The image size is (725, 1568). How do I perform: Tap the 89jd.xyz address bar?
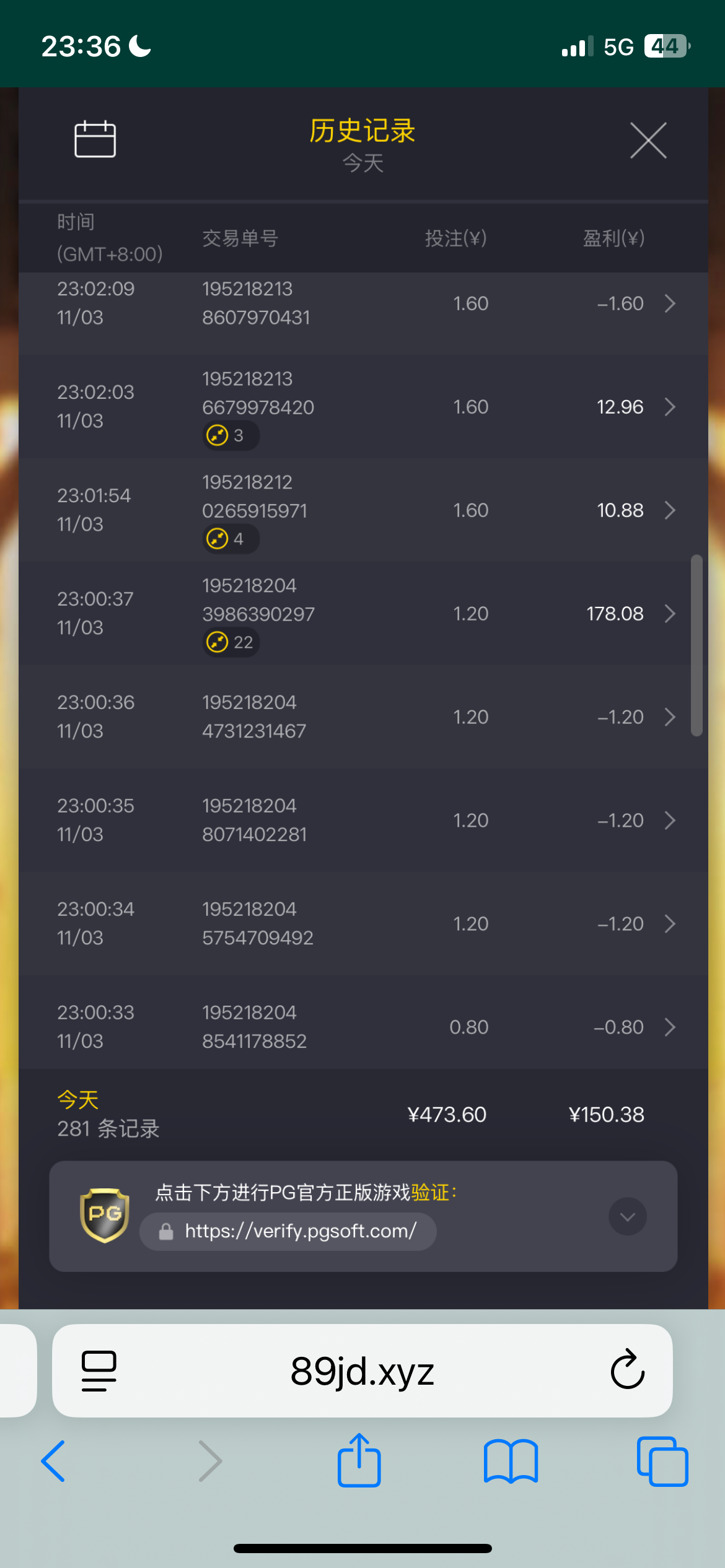pos(362,1371)
